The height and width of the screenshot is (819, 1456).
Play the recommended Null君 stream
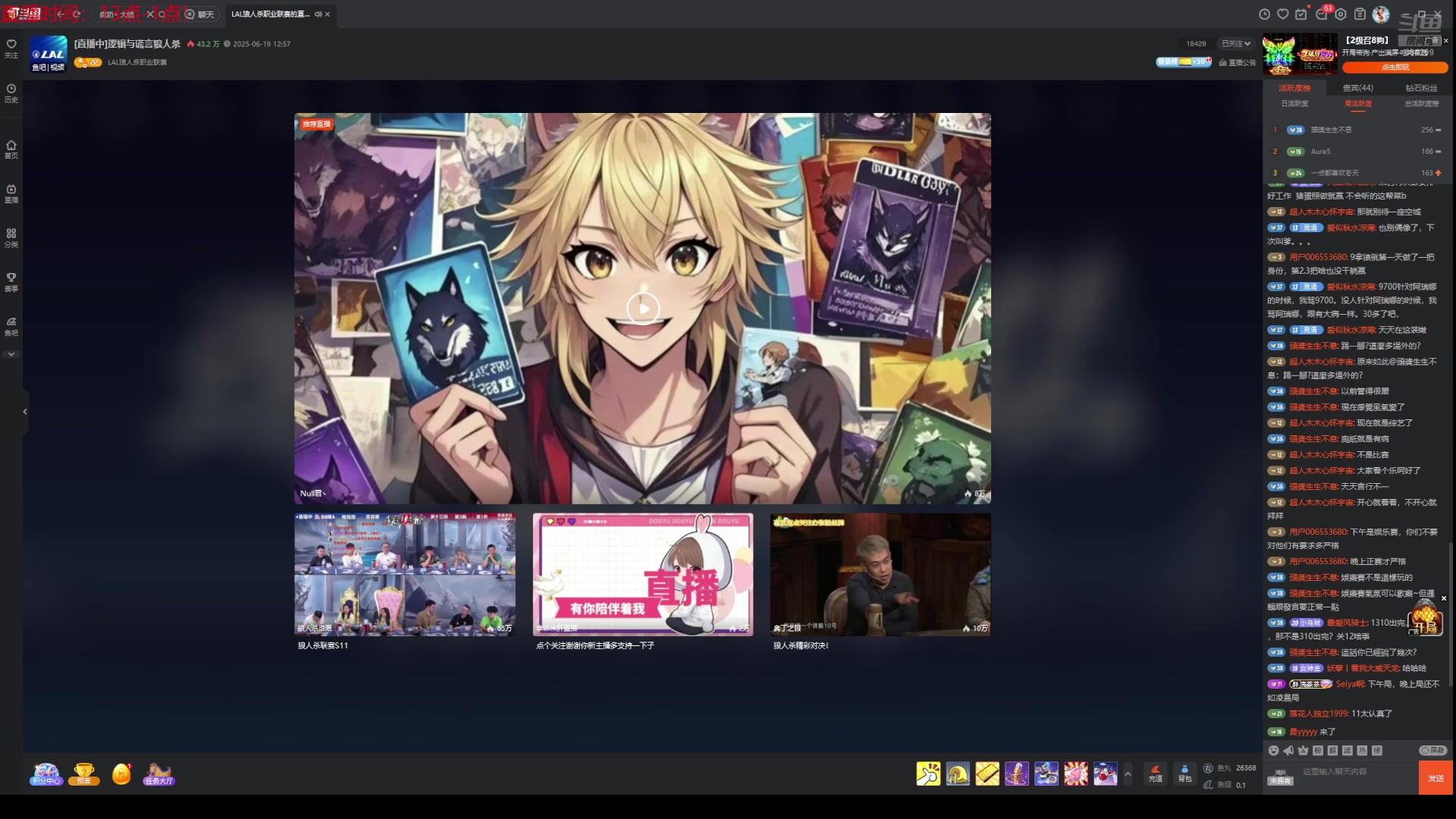(x=643, y=309)
